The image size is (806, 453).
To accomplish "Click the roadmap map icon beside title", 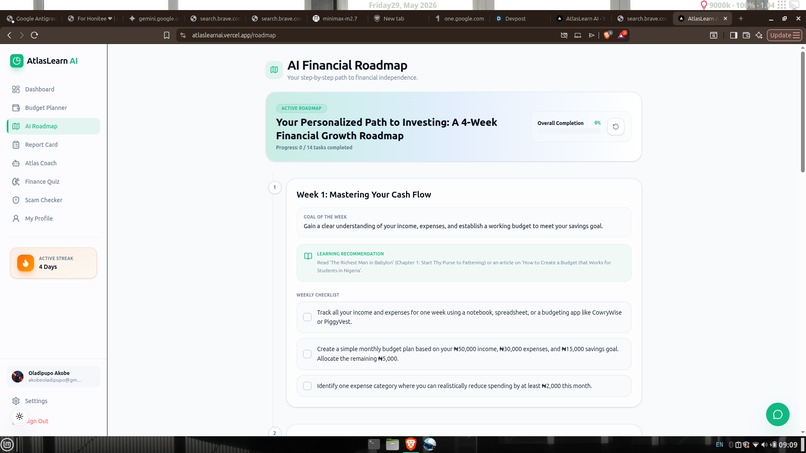I will tap(274, 70).
